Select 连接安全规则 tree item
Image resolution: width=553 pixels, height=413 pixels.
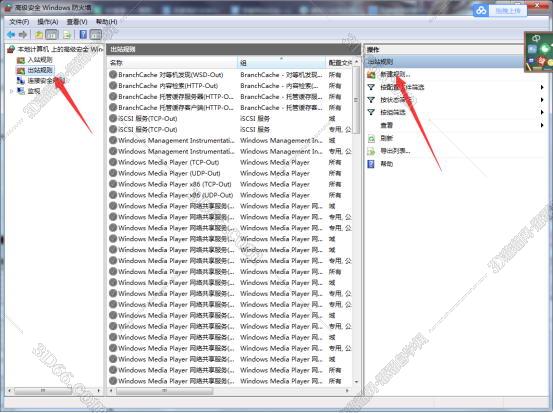(46, 81)
